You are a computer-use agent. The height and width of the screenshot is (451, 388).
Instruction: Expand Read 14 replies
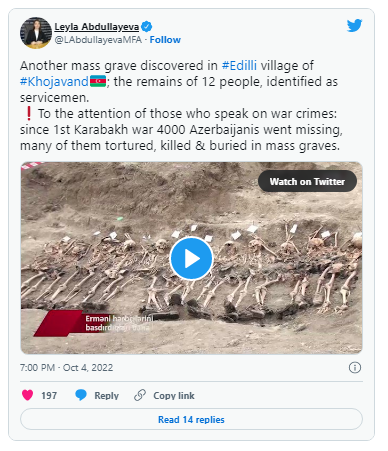tap(191, 419)
